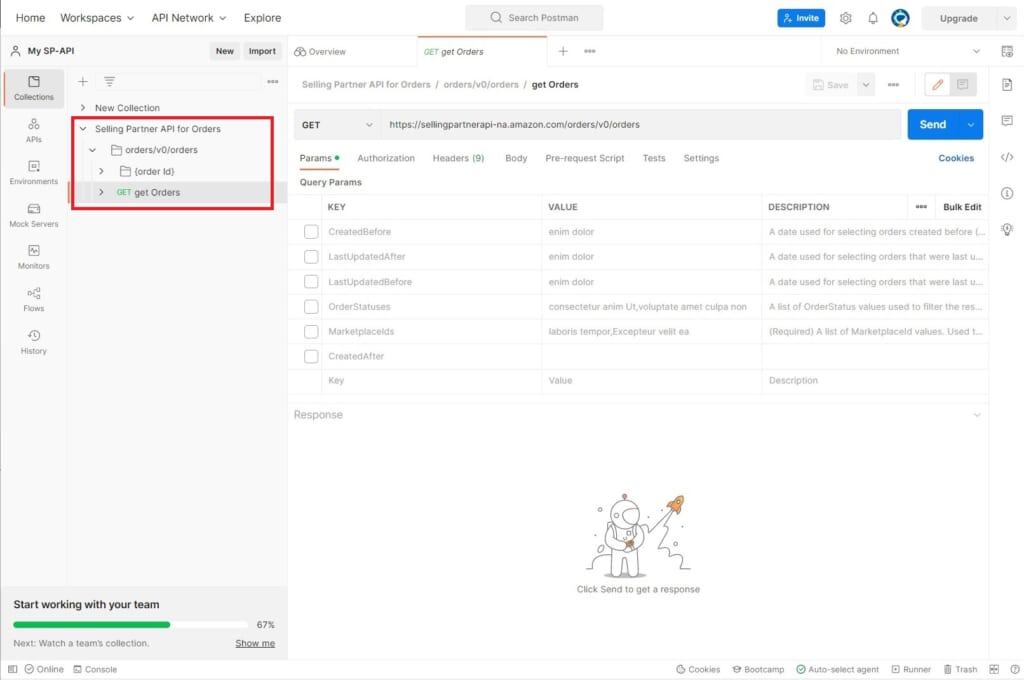The image size is (1024, 680).
Task: Open the Workspaces dropdown menu
Action: coord(97,18)
